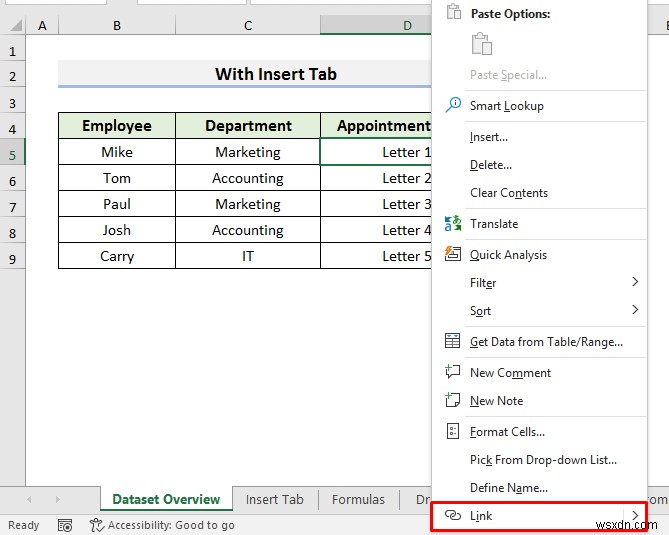Click the Translate icon in context menu

coord(453,223)
